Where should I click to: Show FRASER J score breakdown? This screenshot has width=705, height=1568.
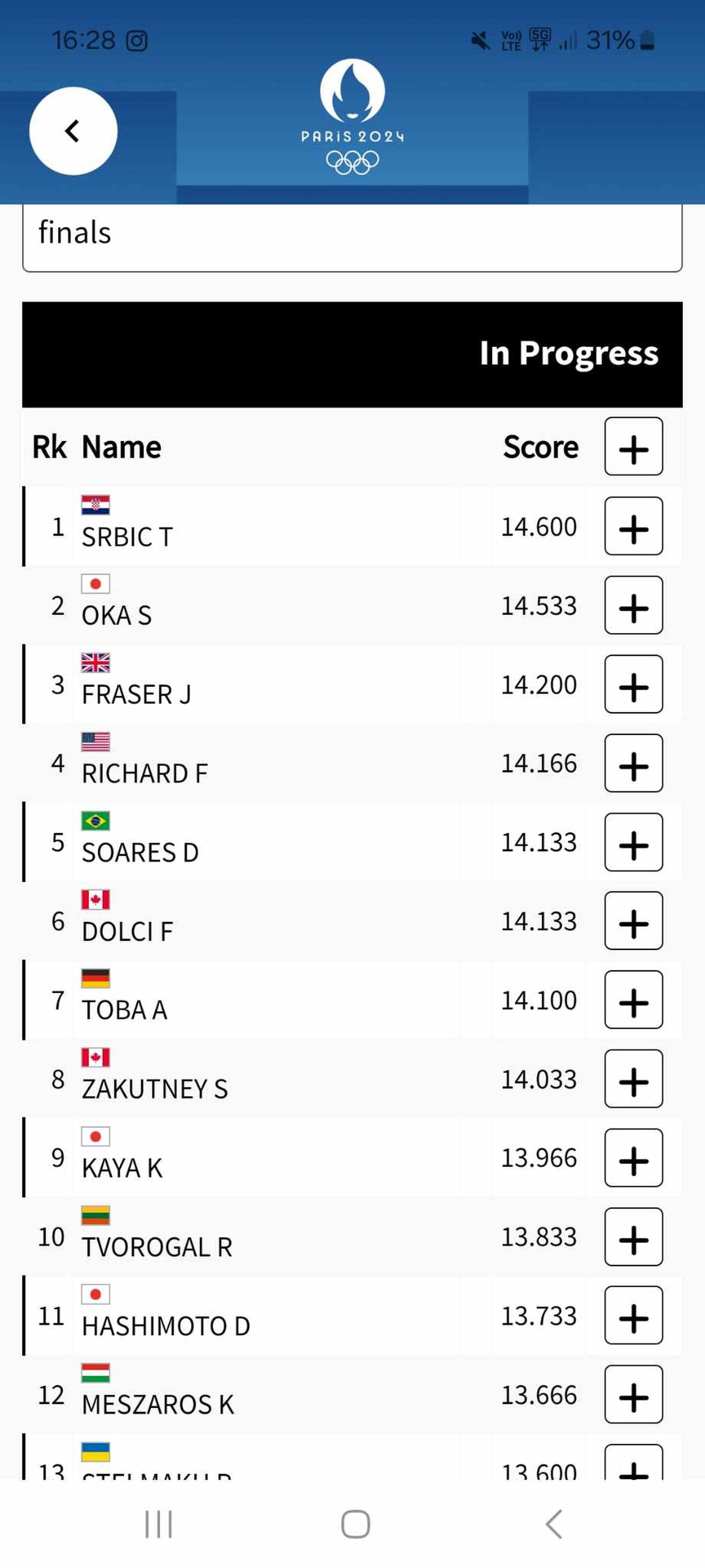click(633, 684)
